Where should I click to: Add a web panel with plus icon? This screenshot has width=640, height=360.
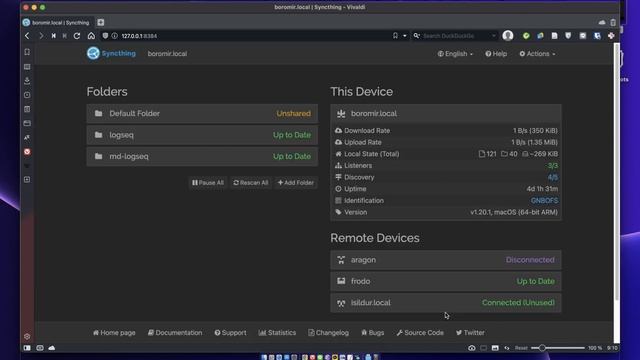27,180
